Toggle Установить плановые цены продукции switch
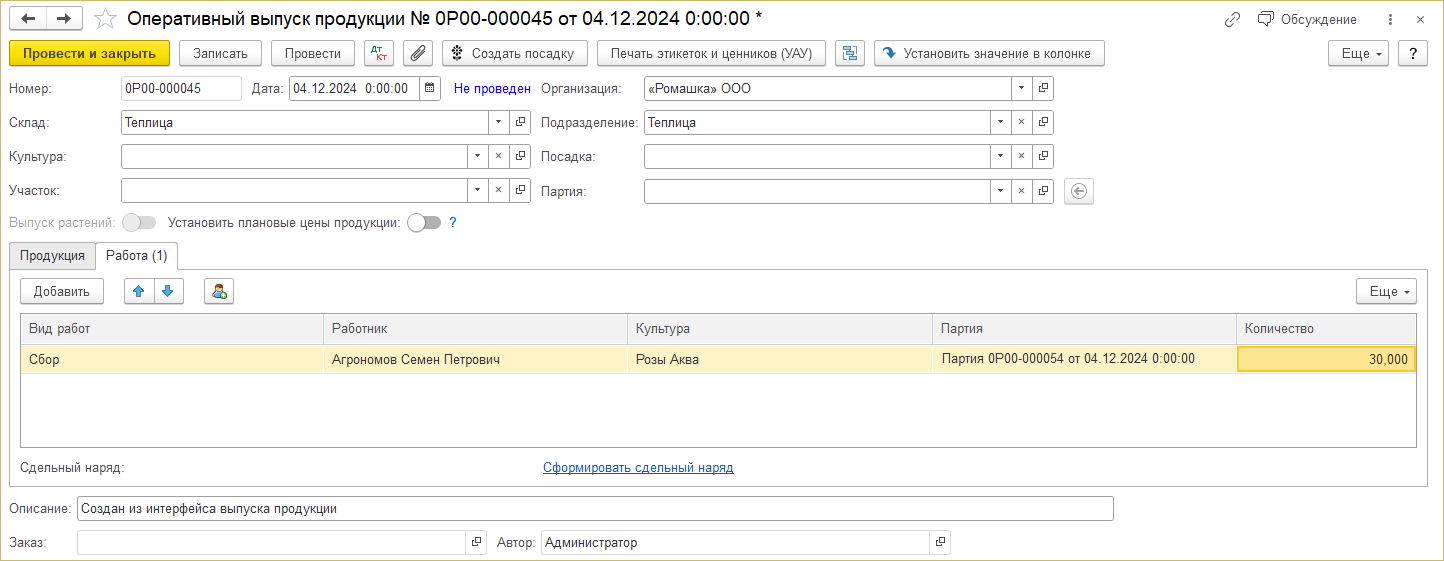This screenshot has height=561, width=1444. [424, 223]
